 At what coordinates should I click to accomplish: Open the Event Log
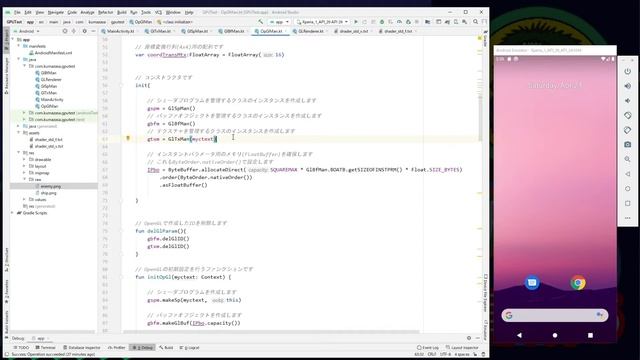[428, 348]
